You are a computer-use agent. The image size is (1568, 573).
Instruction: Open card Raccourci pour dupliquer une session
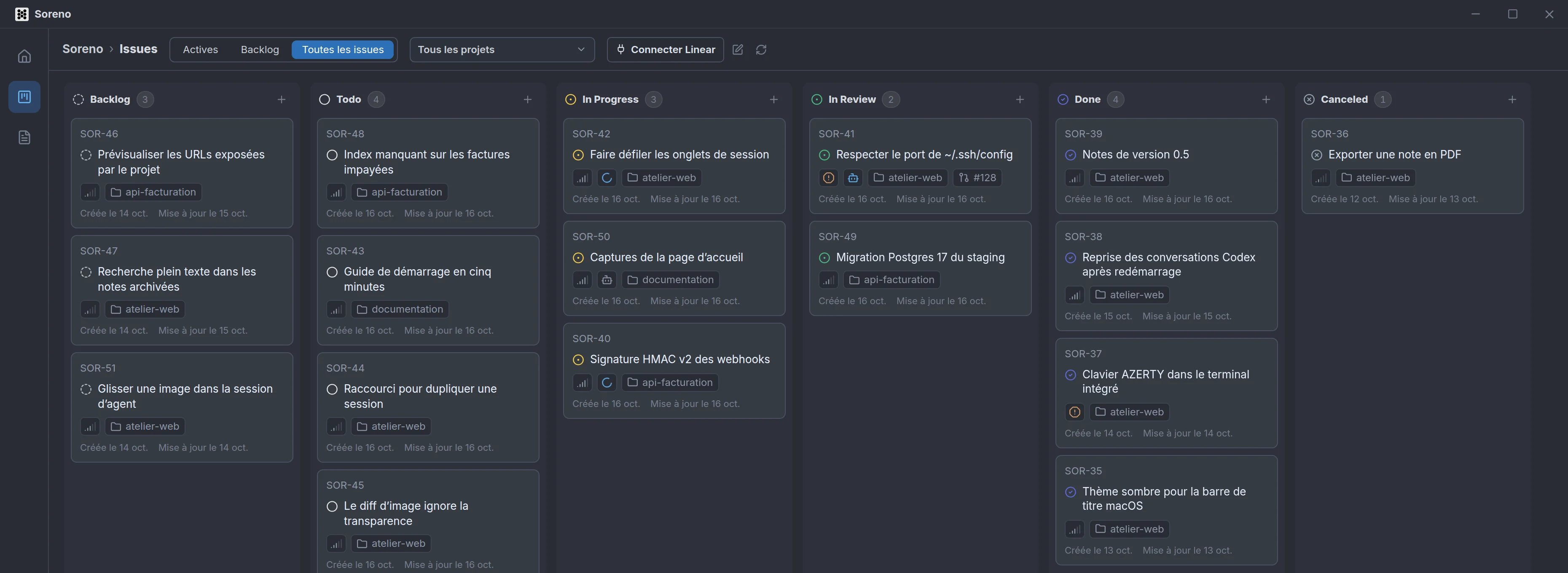coord(428,407)
